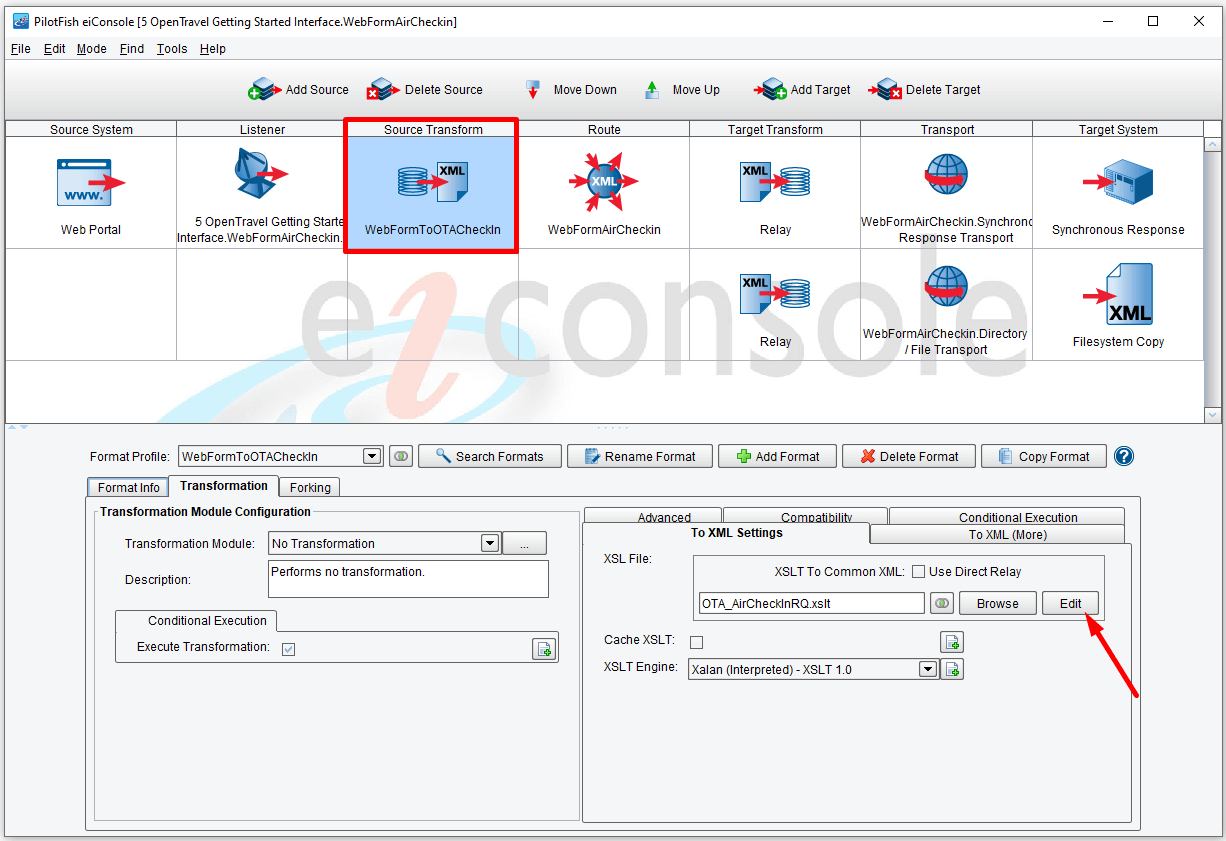Select the Listener satellite dish icon

pyautogui.click(x=261, y=174)
